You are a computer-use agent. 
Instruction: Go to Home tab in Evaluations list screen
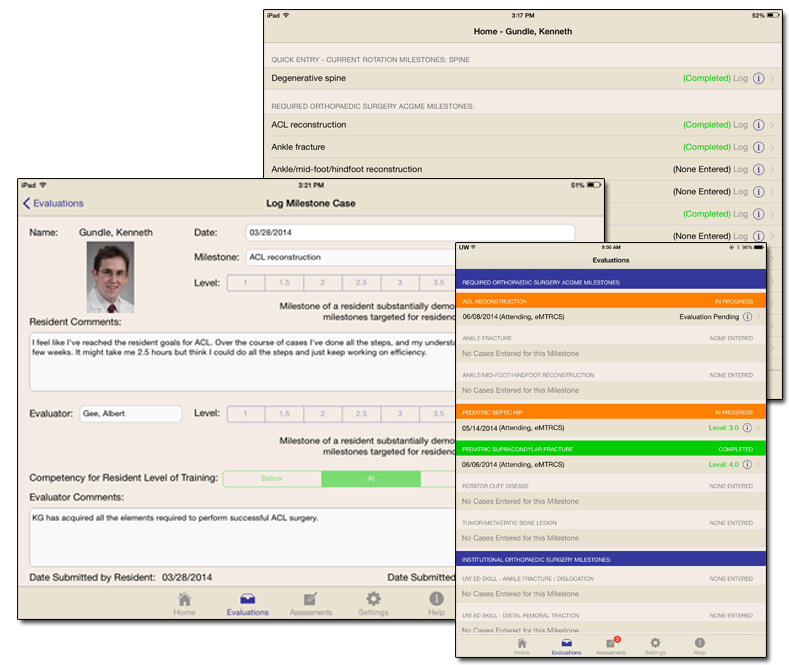coord(522,645)
